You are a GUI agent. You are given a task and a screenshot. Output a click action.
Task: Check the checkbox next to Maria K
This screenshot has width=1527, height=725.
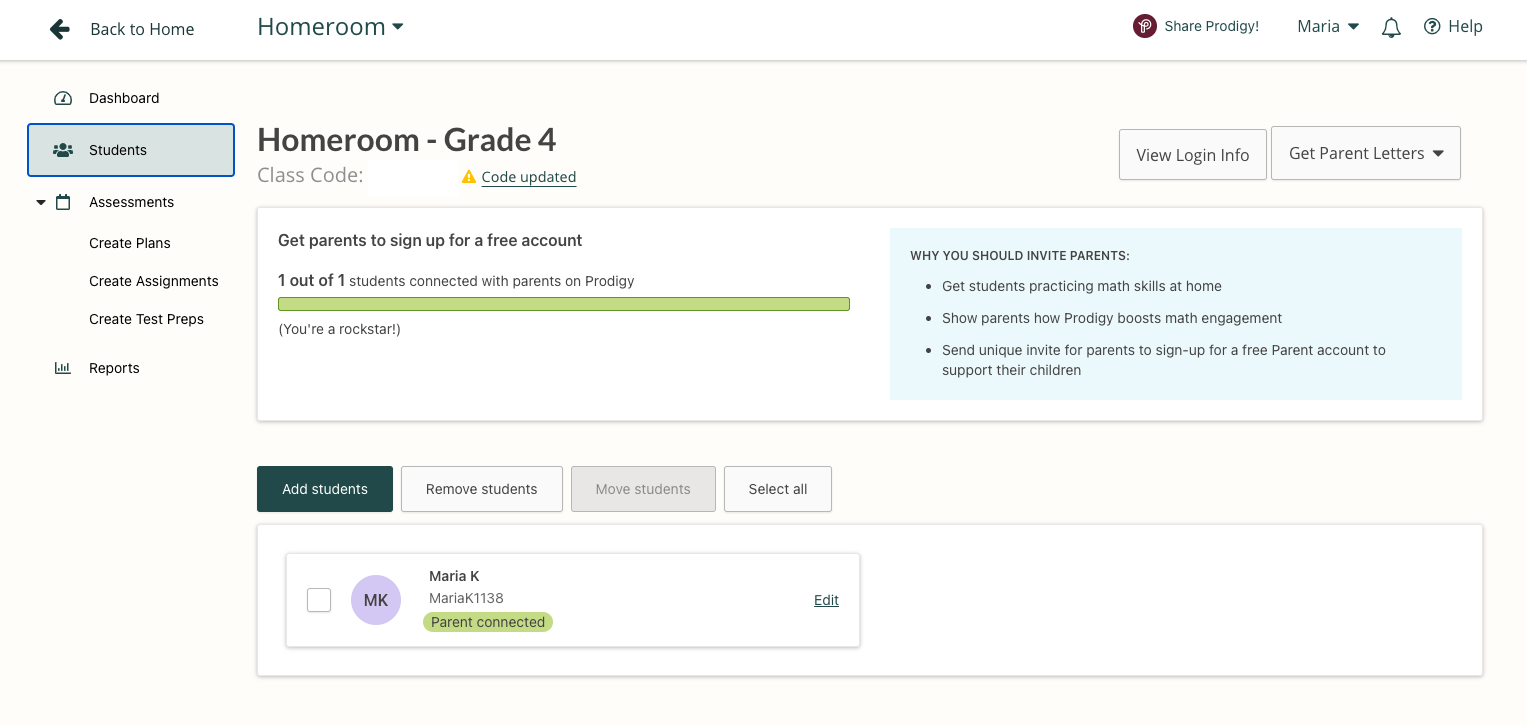318,600
